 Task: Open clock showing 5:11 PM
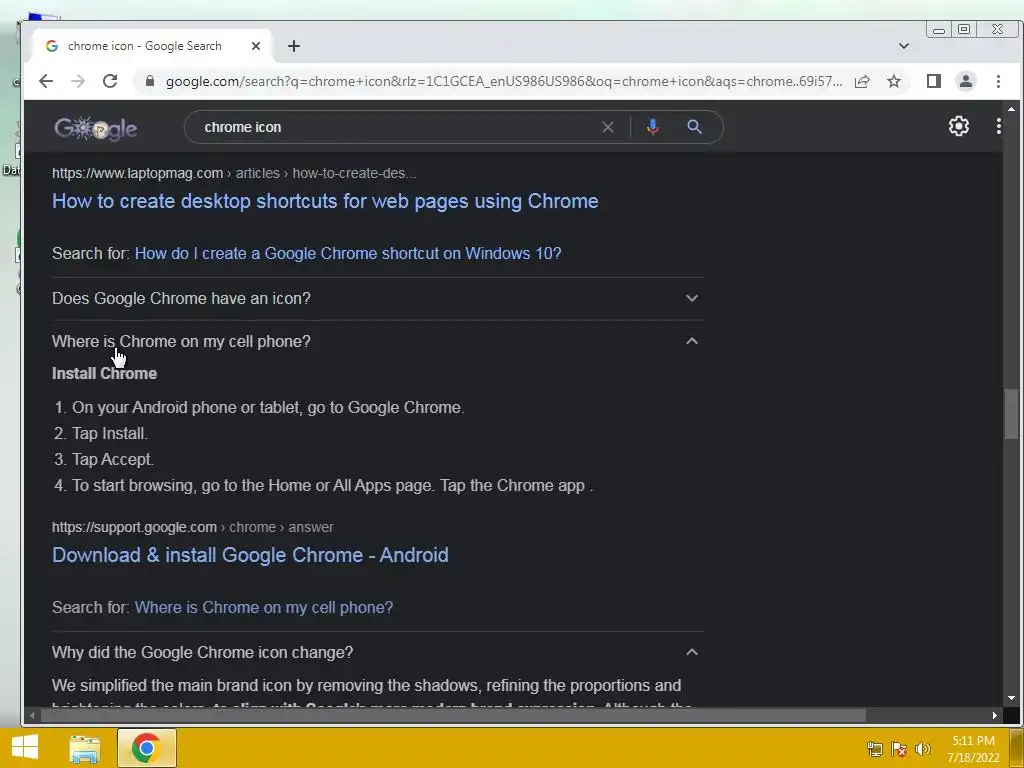pyautogui.click(x=973, y=749)
